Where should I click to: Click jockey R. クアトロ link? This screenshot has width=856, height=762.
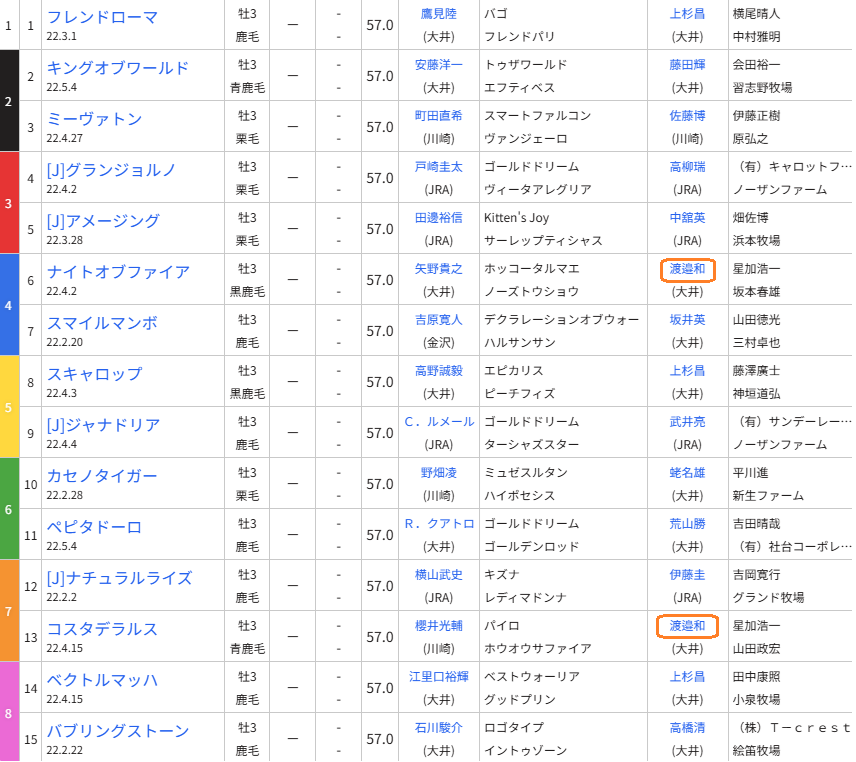click(439, 523)
